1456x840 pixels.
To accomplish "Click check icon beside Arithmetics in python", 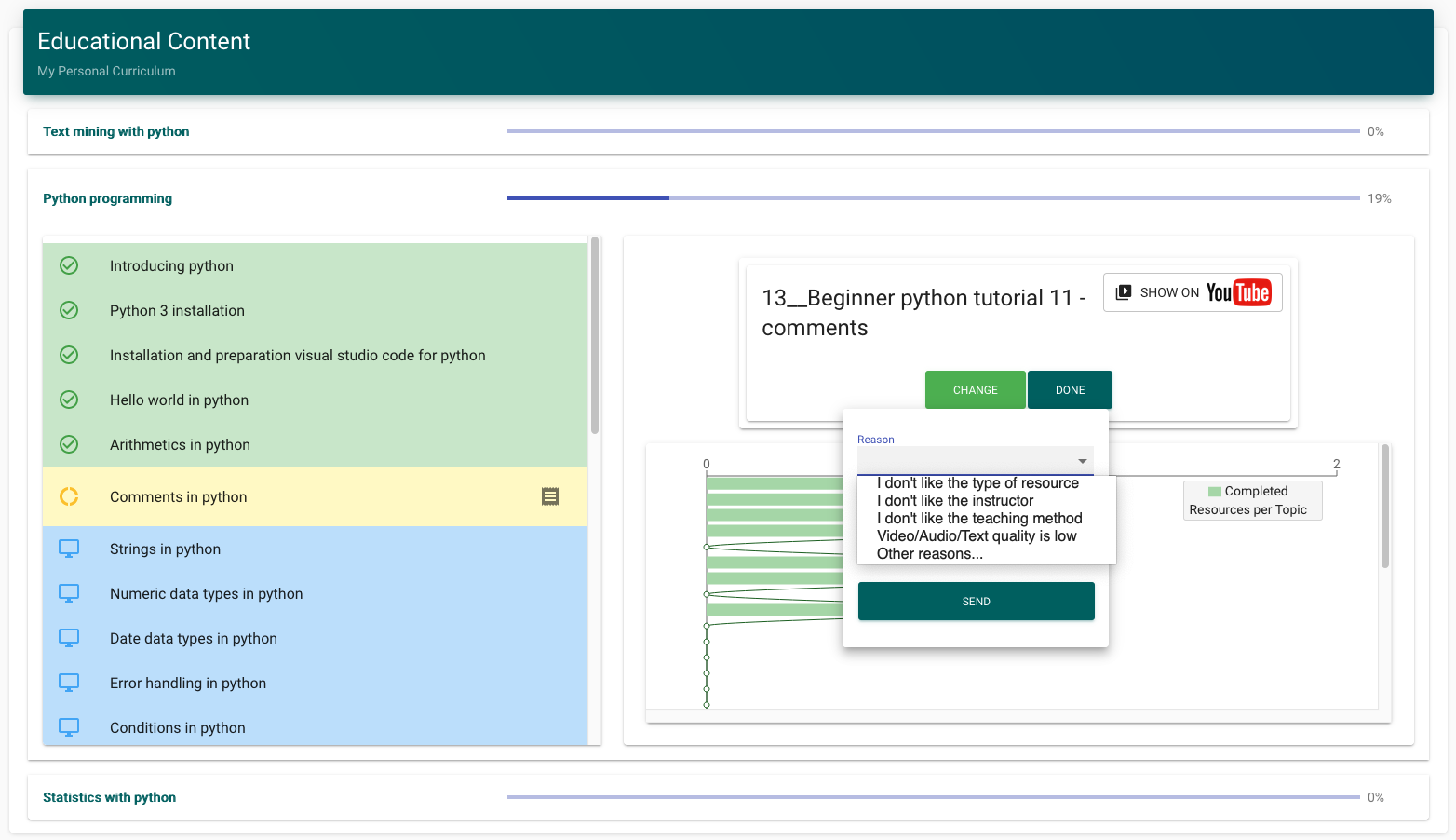I will [69, 444].
